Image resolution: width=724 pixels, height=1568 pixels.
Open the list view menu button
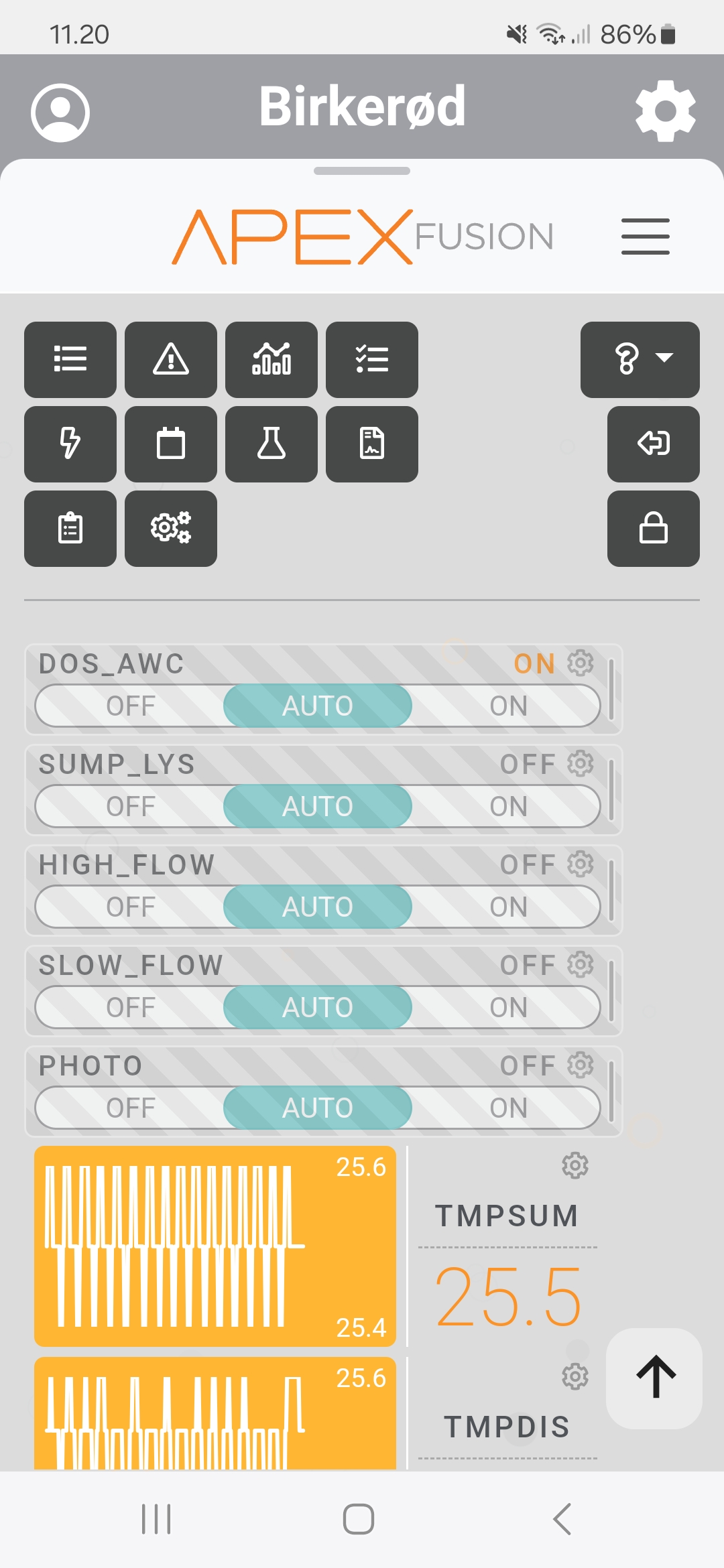70,359
